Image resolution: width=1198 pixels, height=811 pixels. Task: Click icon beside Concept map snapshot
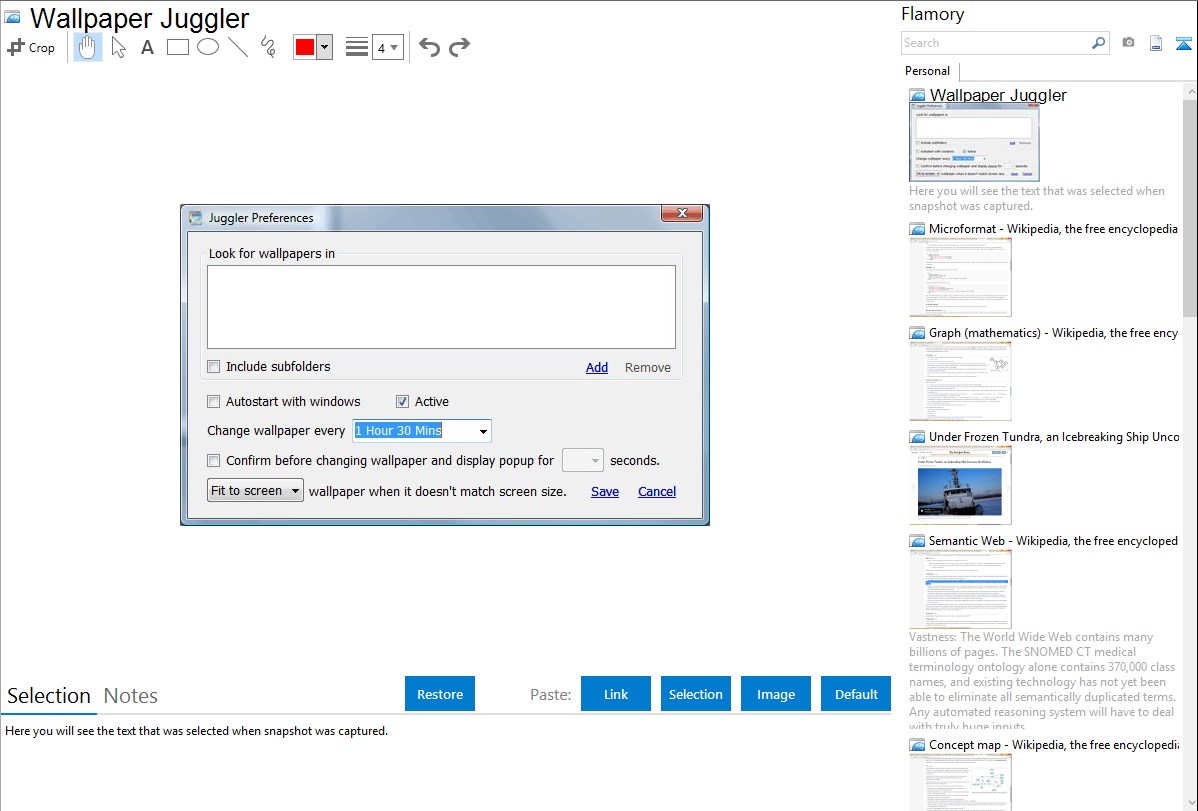918,745
